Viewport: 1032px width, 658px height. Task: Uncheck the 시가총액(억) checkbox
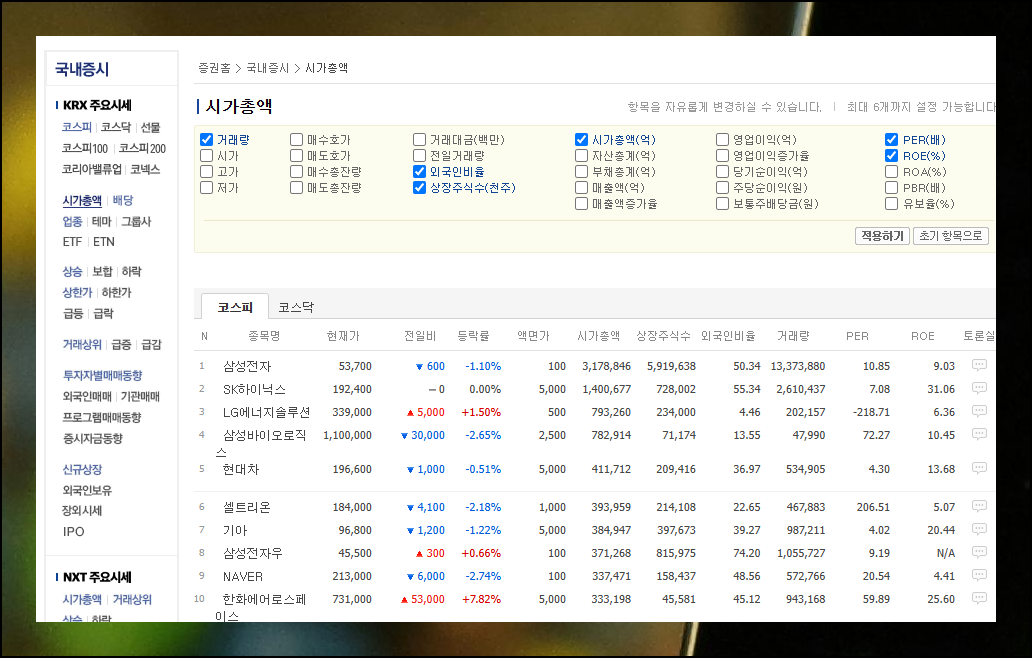pyautogui.click(x=581, y=139)
